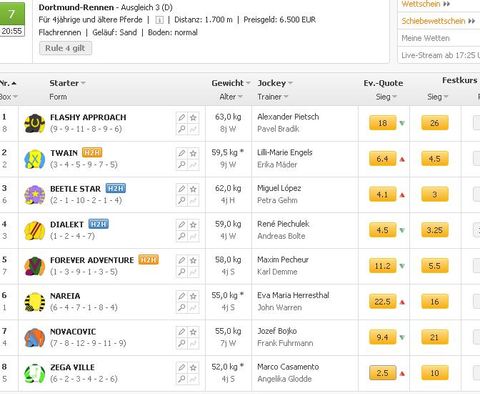The height and width of the screenshot is (394, 480).
Task: Open form chart icon for Nareia
Action: pyautogui.click(x=193, y=308)
